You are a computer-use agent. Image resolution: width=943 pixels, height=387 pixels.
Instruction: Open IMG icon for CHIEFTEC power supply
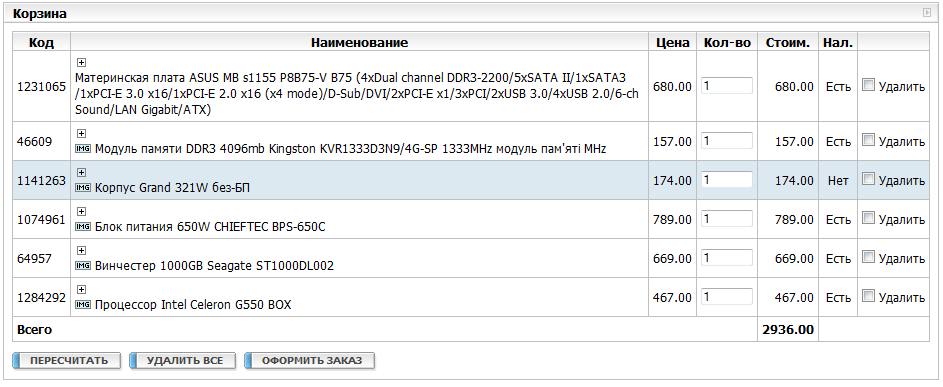[82, 227]
